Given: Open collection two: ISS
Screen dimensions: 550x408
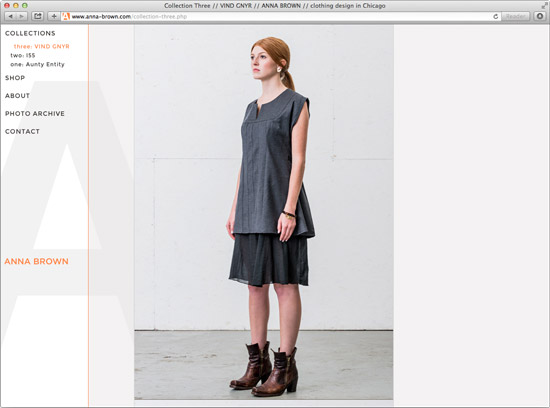Looking at the screenshot, I should click(23, 55).
